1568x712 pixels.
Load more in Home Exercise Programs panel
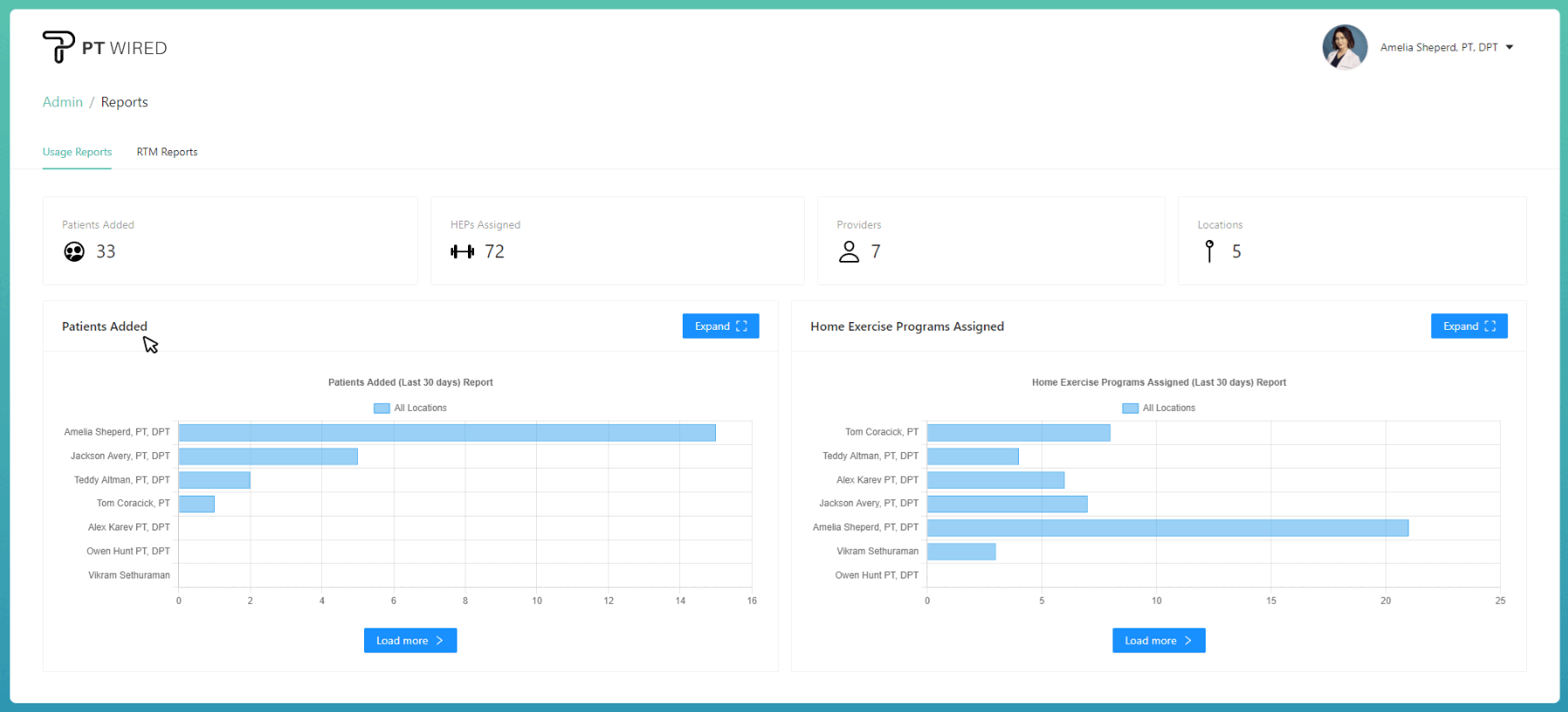(1159, 640)
